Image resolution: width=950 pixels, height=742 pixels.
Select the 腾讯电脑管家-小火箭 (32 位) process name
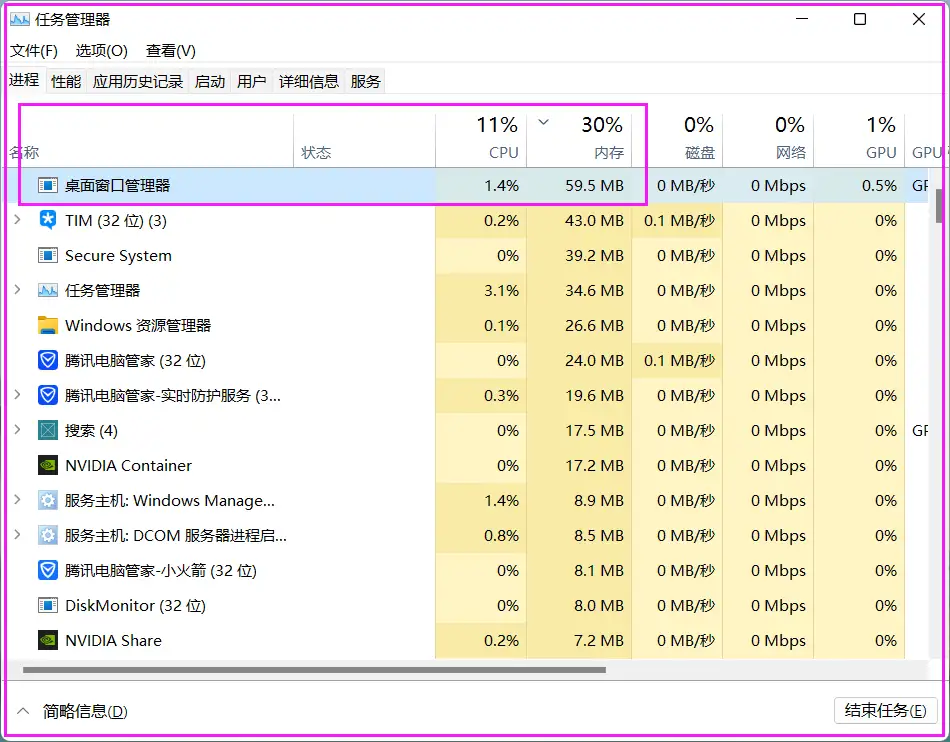point(161,571)
